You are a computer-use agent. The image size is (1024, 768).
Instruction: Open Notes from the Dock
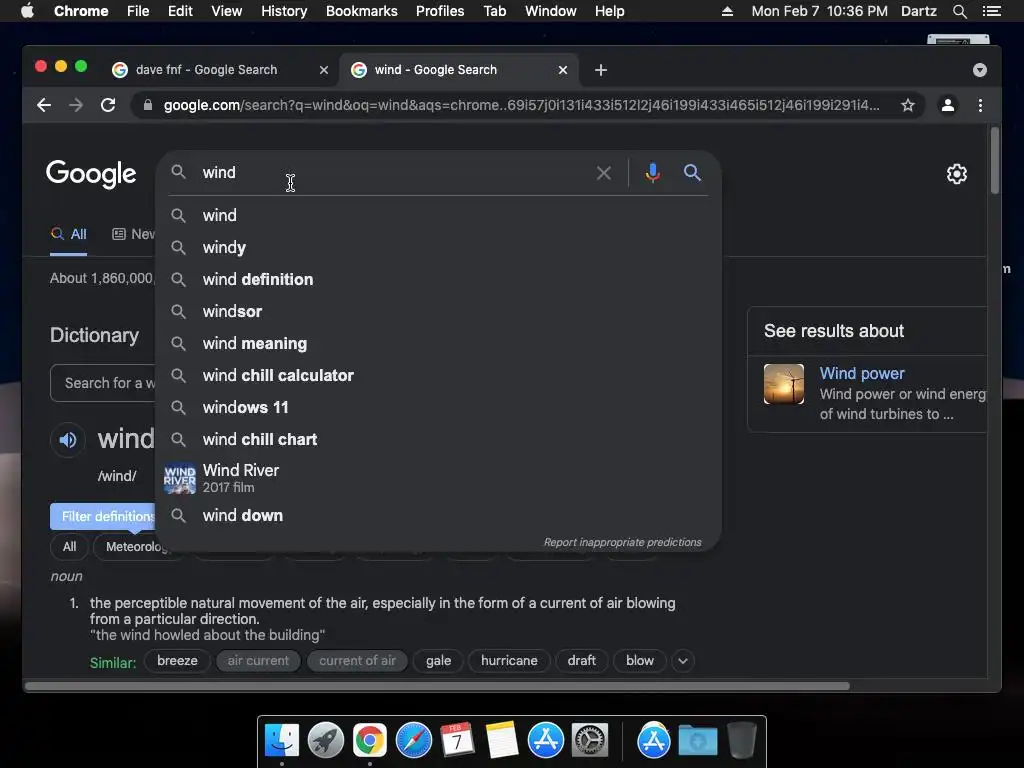click(x=502, y=741)
